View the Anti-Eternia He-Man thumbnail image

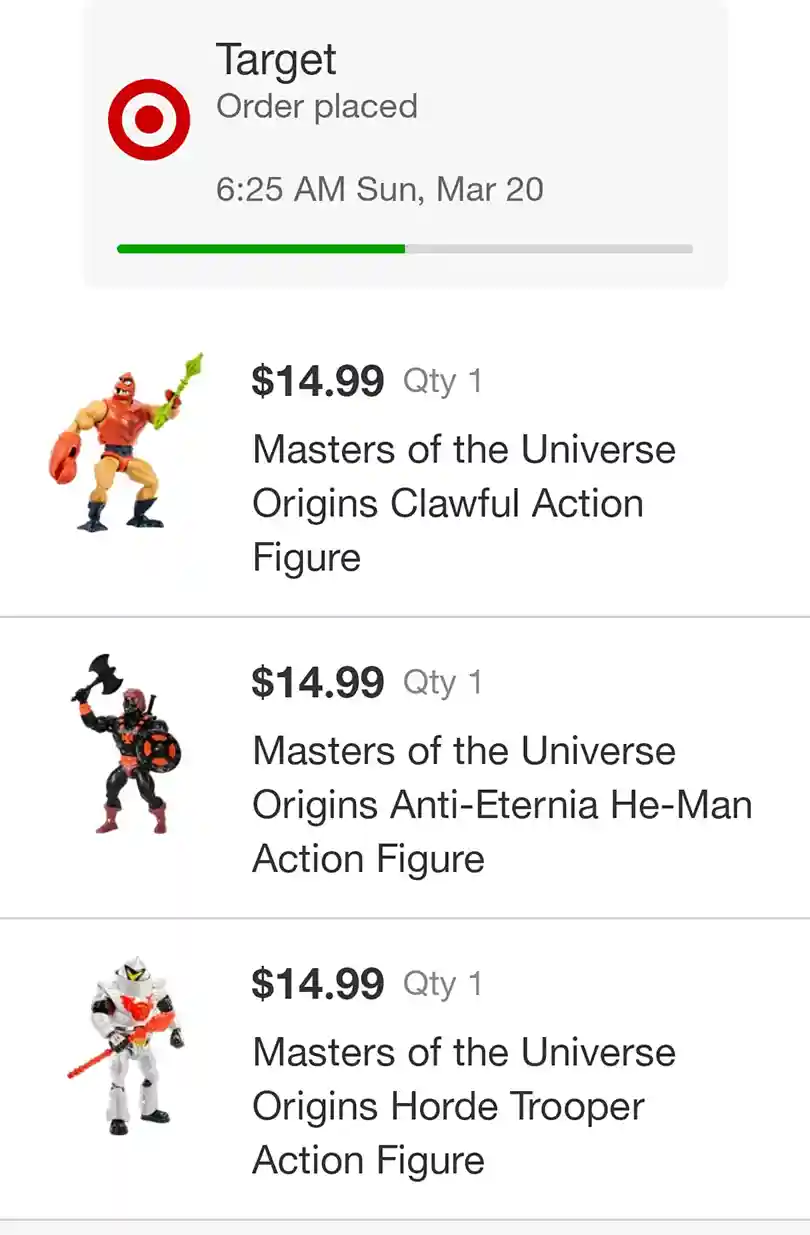[x=126, y=744]
